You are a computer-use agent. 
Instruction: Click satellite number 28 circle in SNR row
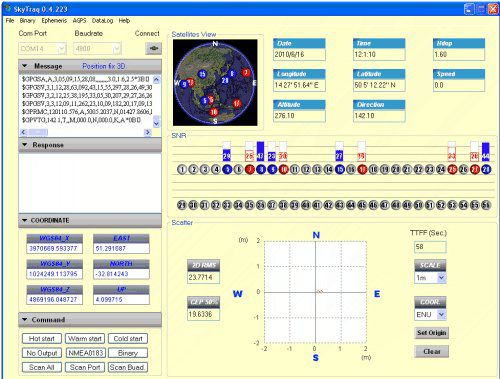tap(486, 169)
